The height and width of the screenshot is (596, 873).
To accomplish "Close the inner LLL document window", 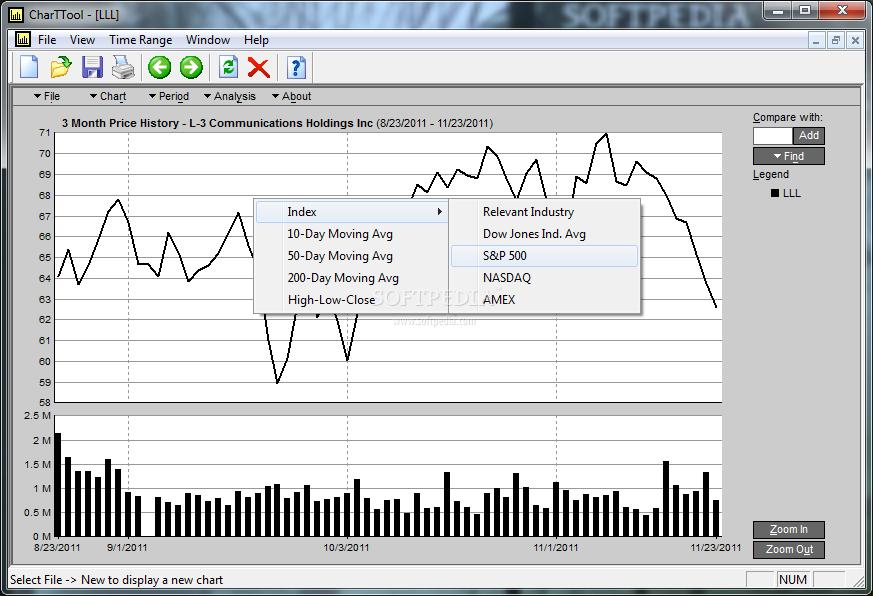I will (855, 40).
